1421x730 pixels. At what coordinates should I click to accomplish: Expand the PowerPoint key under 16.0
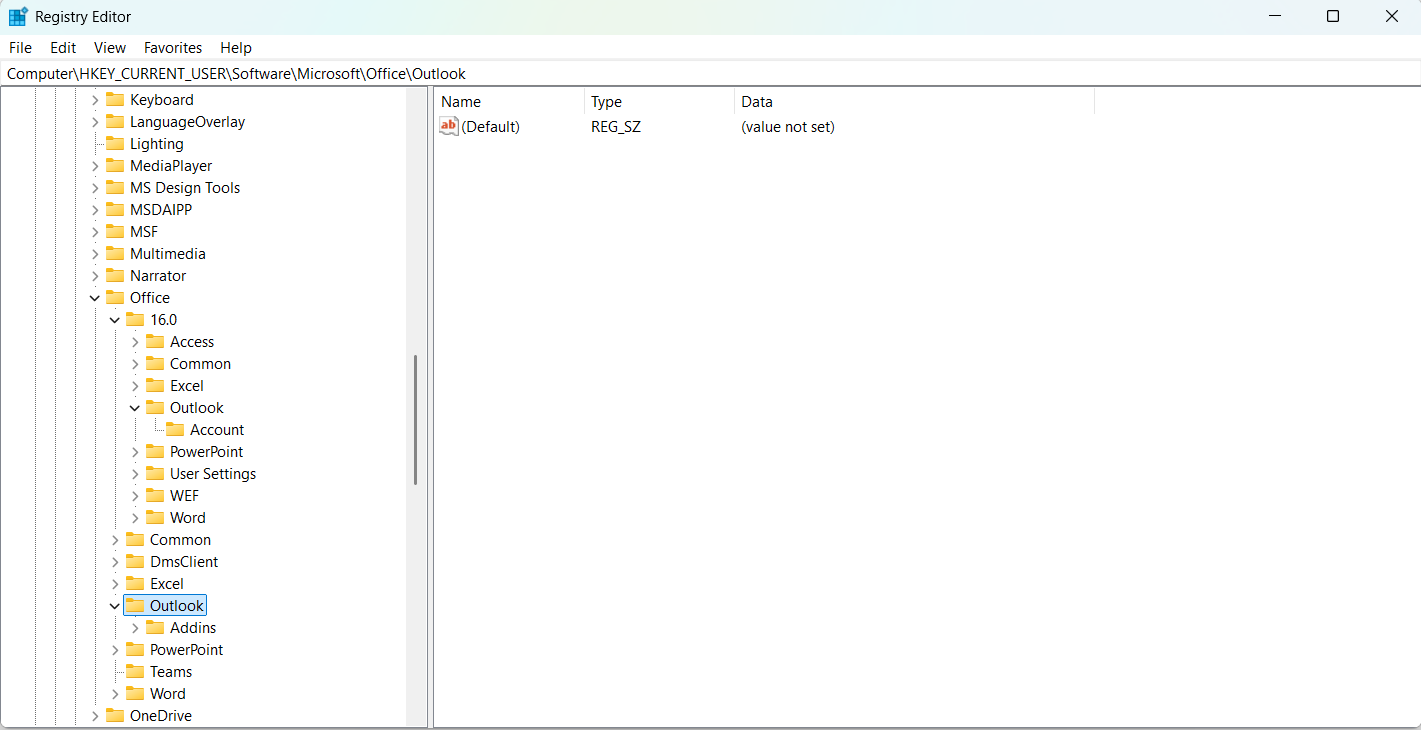point(134,451)
